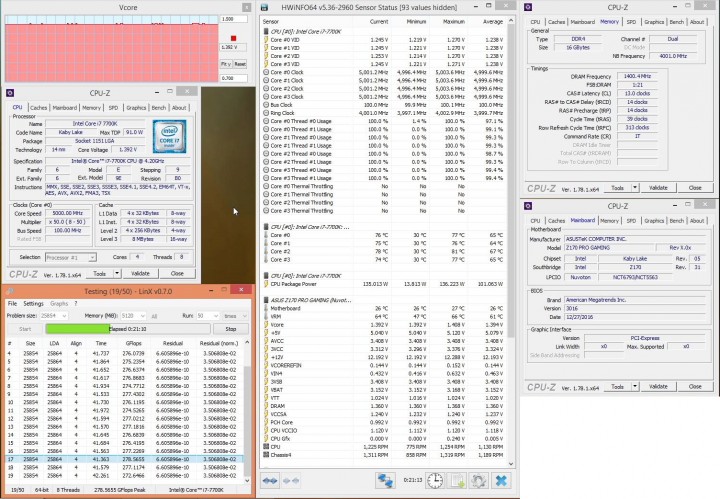
Task: Switch to Bench tab in CPU-Z Mainboard window
Action: tap(676, 221)
